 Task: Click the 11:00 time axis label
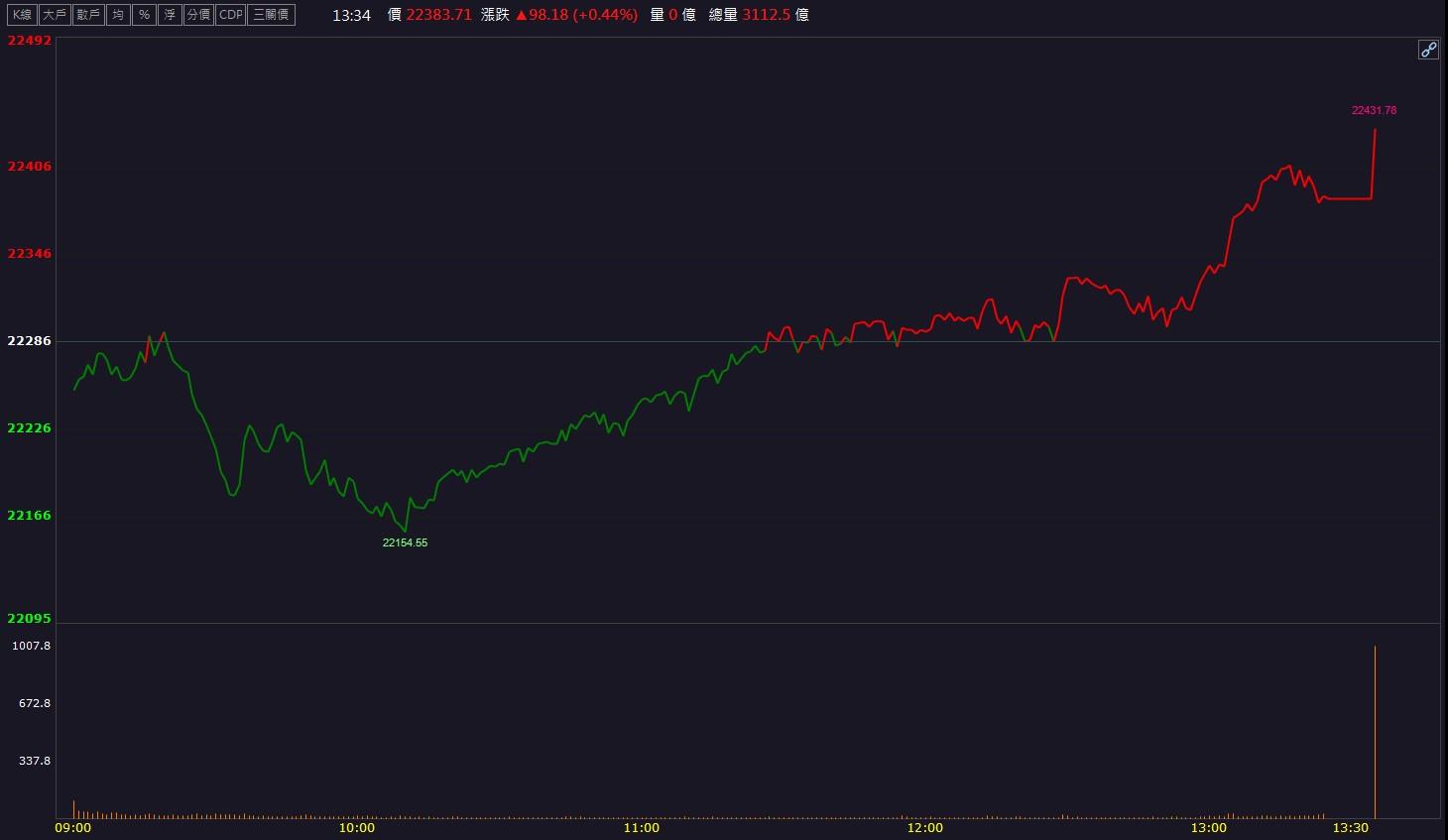642,828
